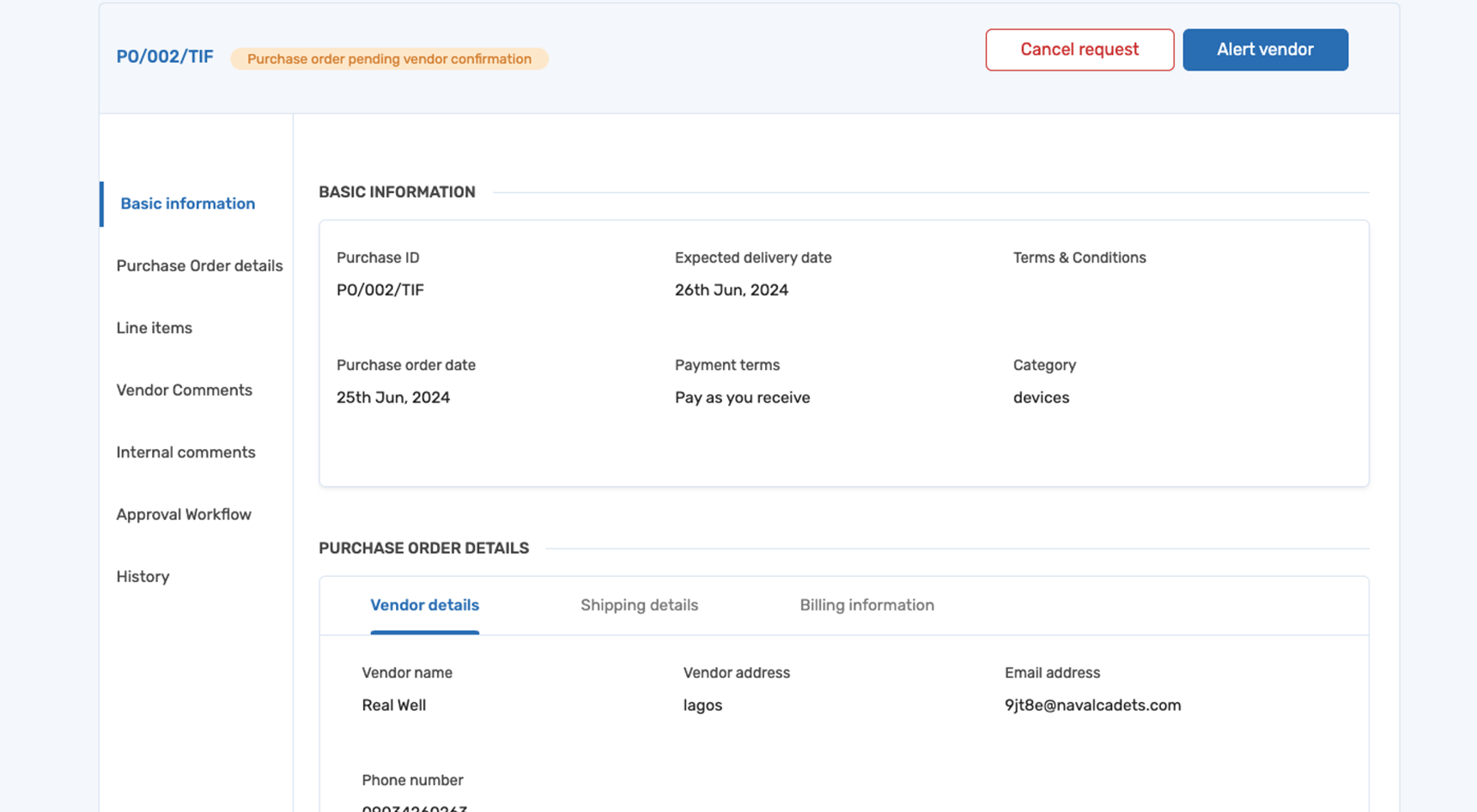Viewport: 1477px width, 812px height.
Task: Click the payment terms Pay as you receive
Action: click(741, 397)
